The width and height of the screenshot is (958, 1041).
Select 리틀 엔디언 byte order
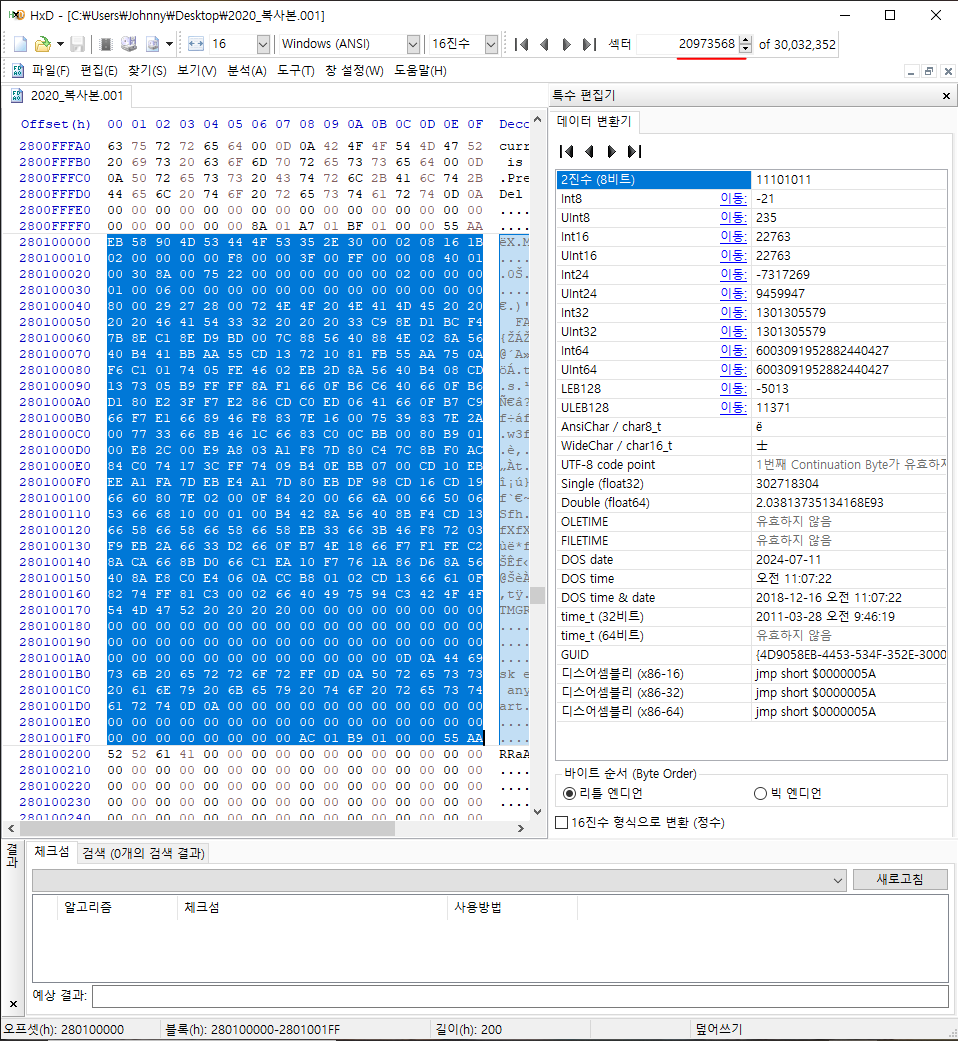[602, 793]
